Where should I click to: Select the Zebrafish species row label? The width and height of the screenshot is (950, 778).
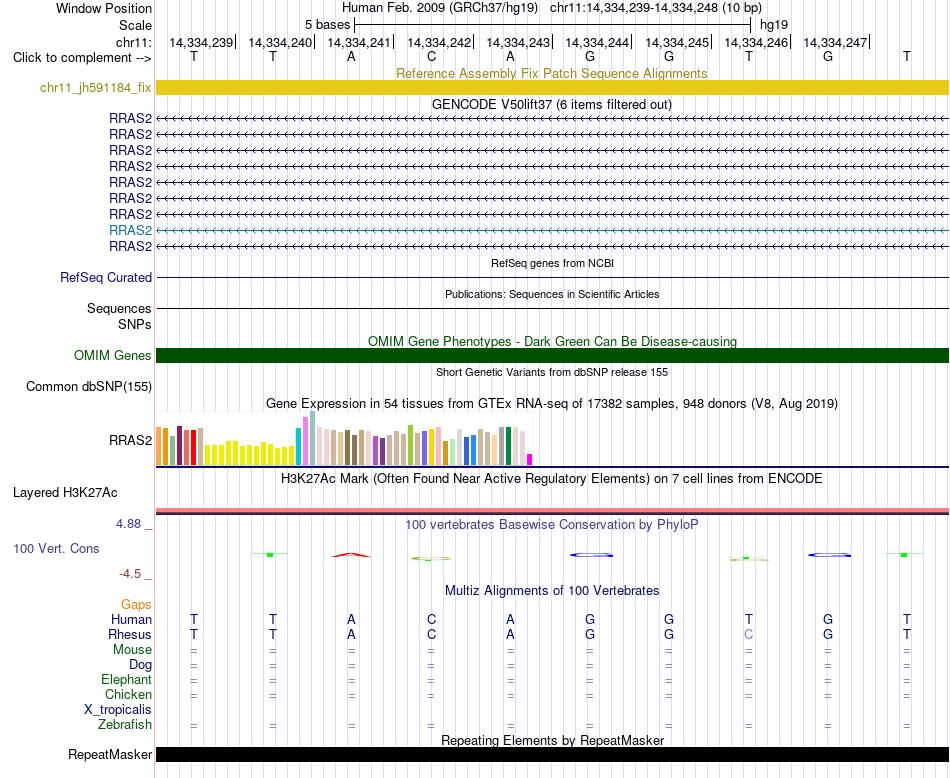pyautogui.click(x=125, y=724)
